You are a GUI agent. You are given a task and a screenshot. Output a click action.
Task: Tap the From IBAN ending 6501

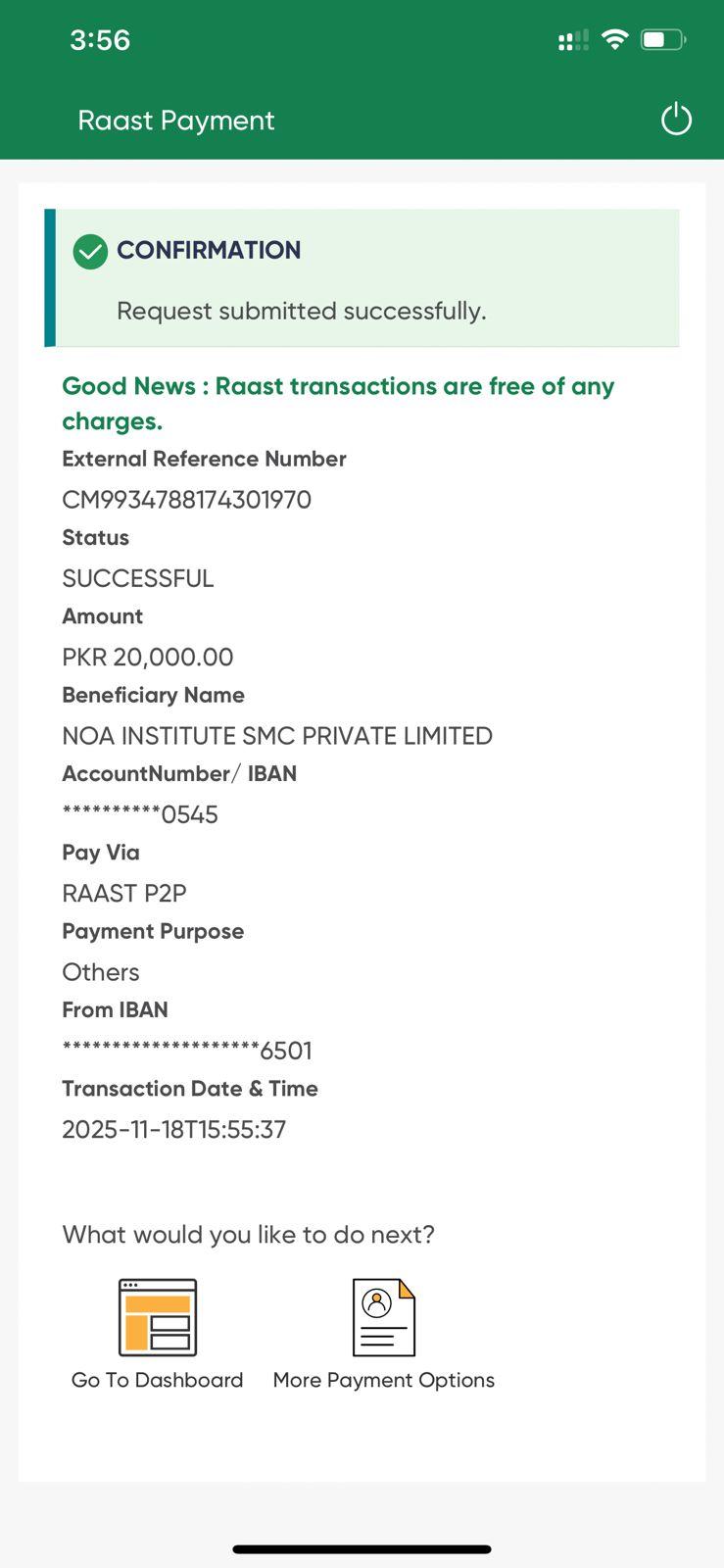click(187, 1051)
